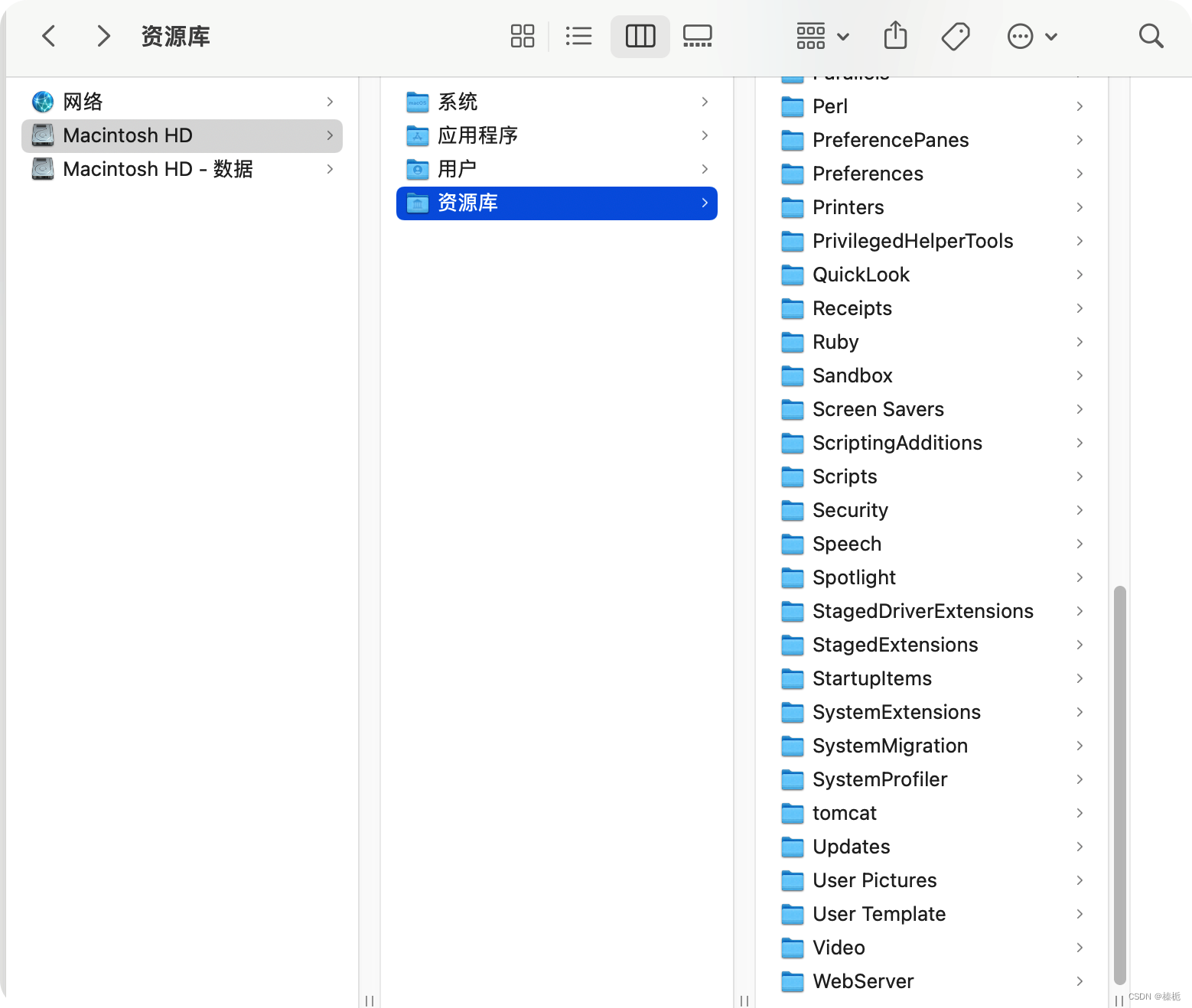This screenshot has width=1192, height=1008.
Task: Select the StartupItems folder
Action: 932,678
